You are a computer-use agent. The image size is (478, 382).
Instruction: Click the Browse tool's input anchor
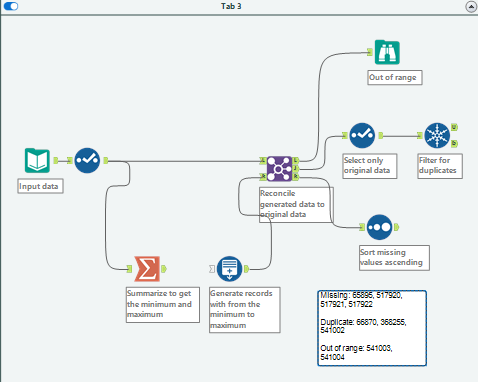point(370,52)
